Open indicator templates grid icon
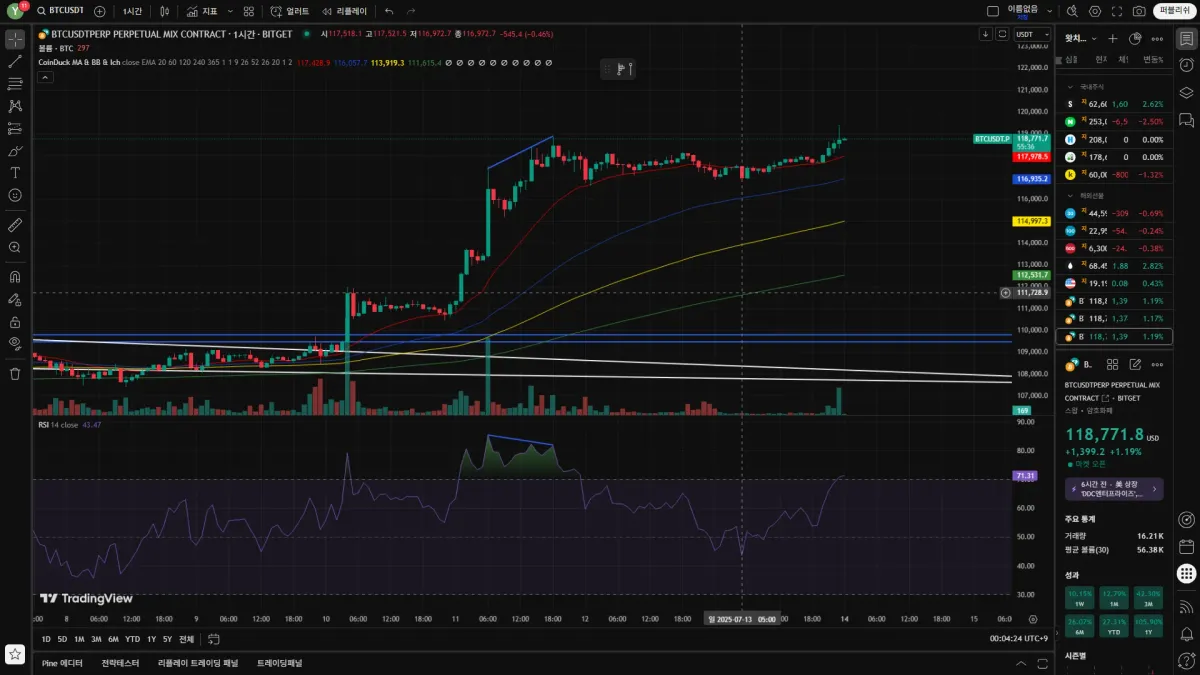Viewport: 1200px width, 675px height. tap(249, 11)
